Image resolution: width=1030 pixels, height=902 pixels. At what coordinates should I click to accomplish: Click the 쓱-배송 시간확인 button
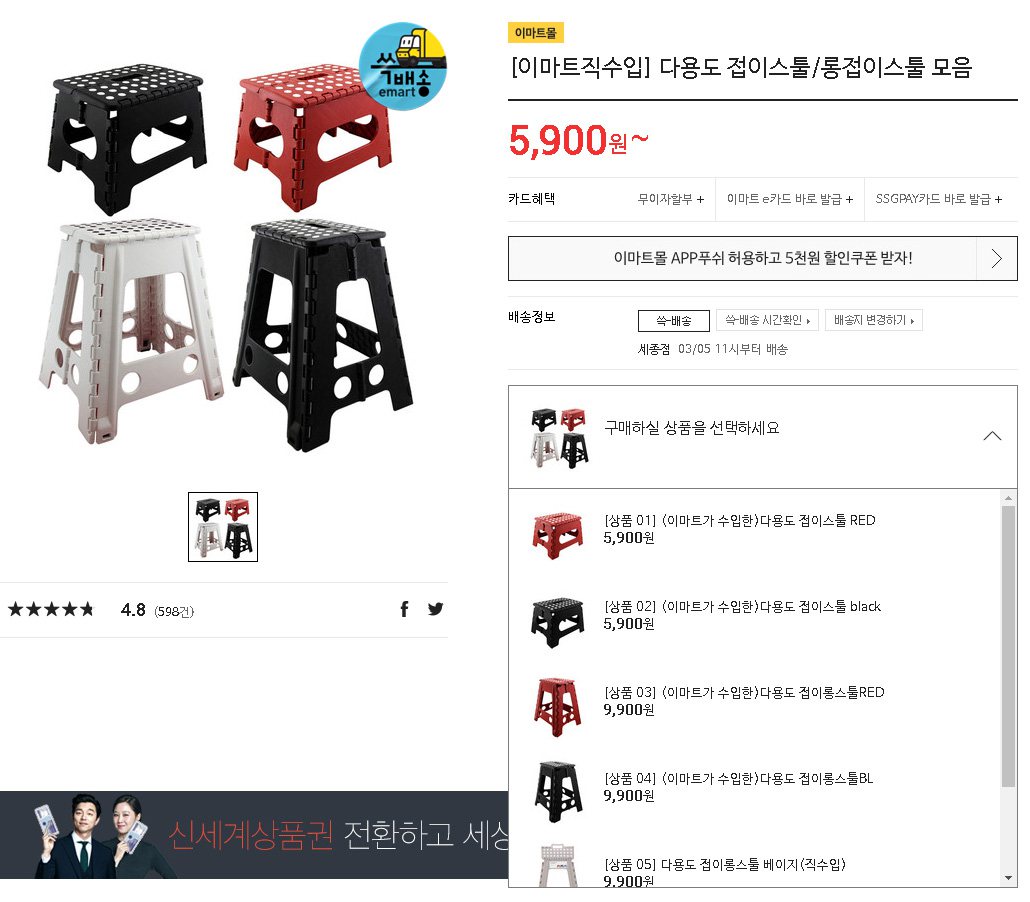coord(767,320)
